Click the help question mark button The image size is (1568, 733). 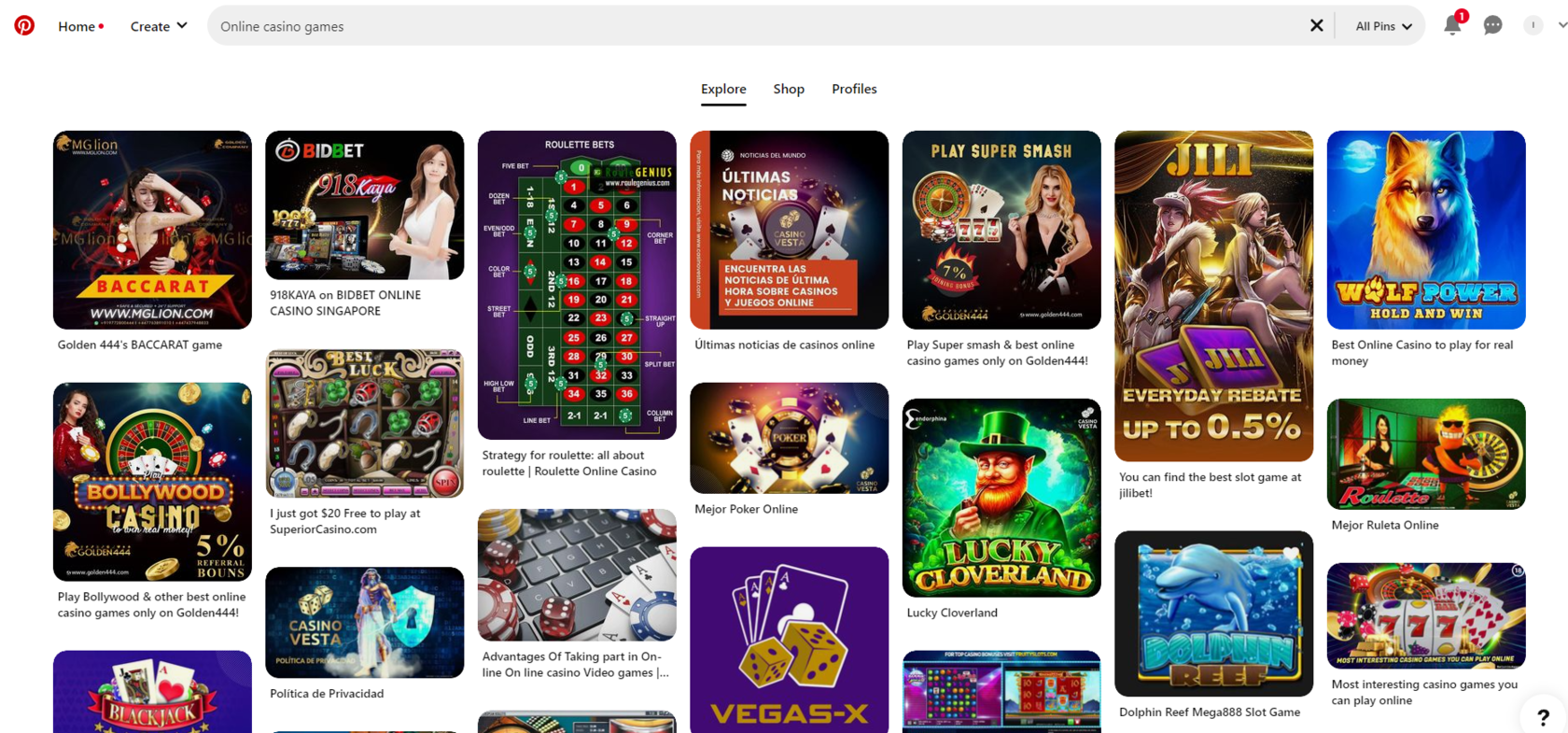click(x=1543, y=717)
